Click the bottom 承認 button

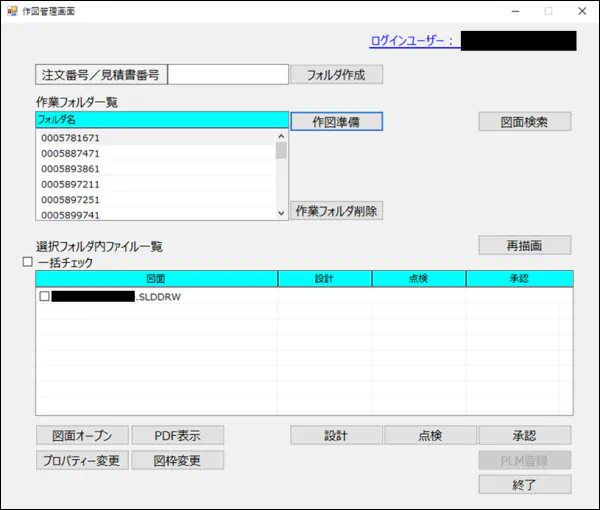(x=525, y=435)
